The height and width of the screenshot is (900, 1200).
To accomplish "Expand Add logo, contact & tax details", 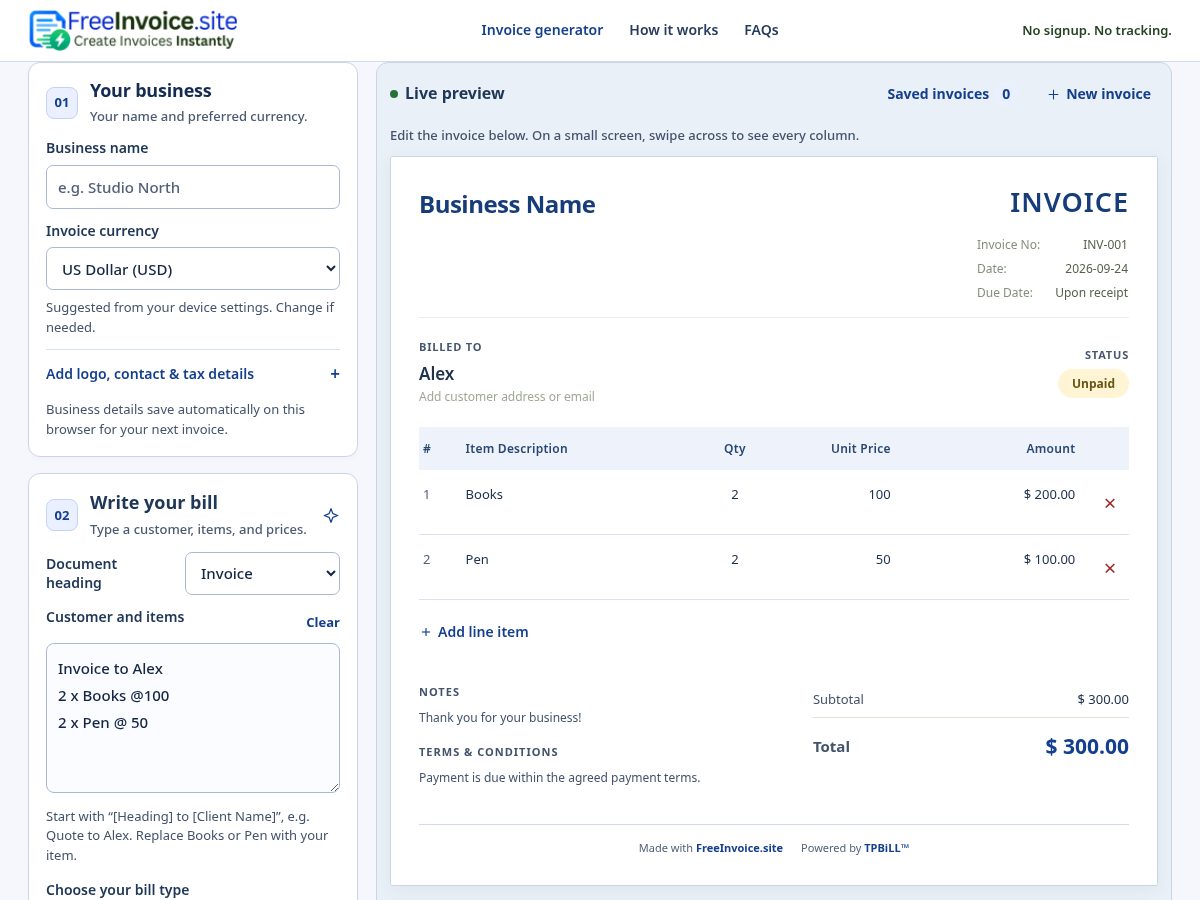I will [x=193, y=374].
